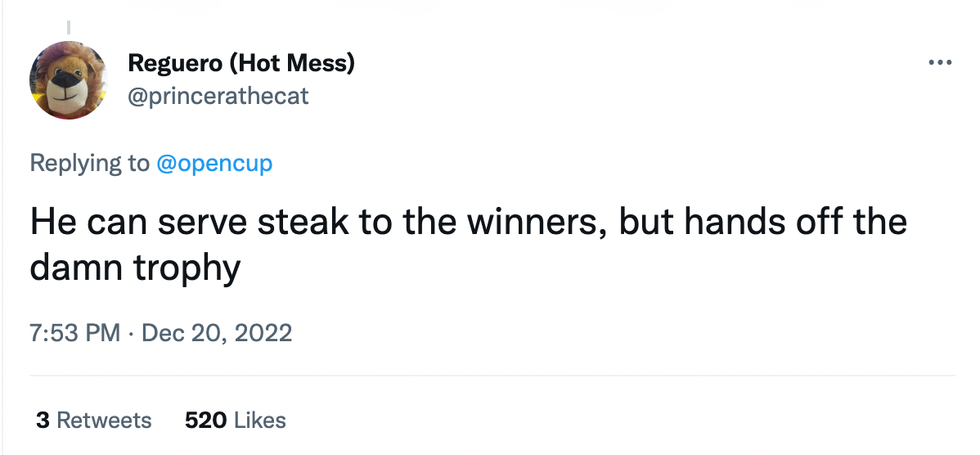Click the lion plush profile avatar

68,81
